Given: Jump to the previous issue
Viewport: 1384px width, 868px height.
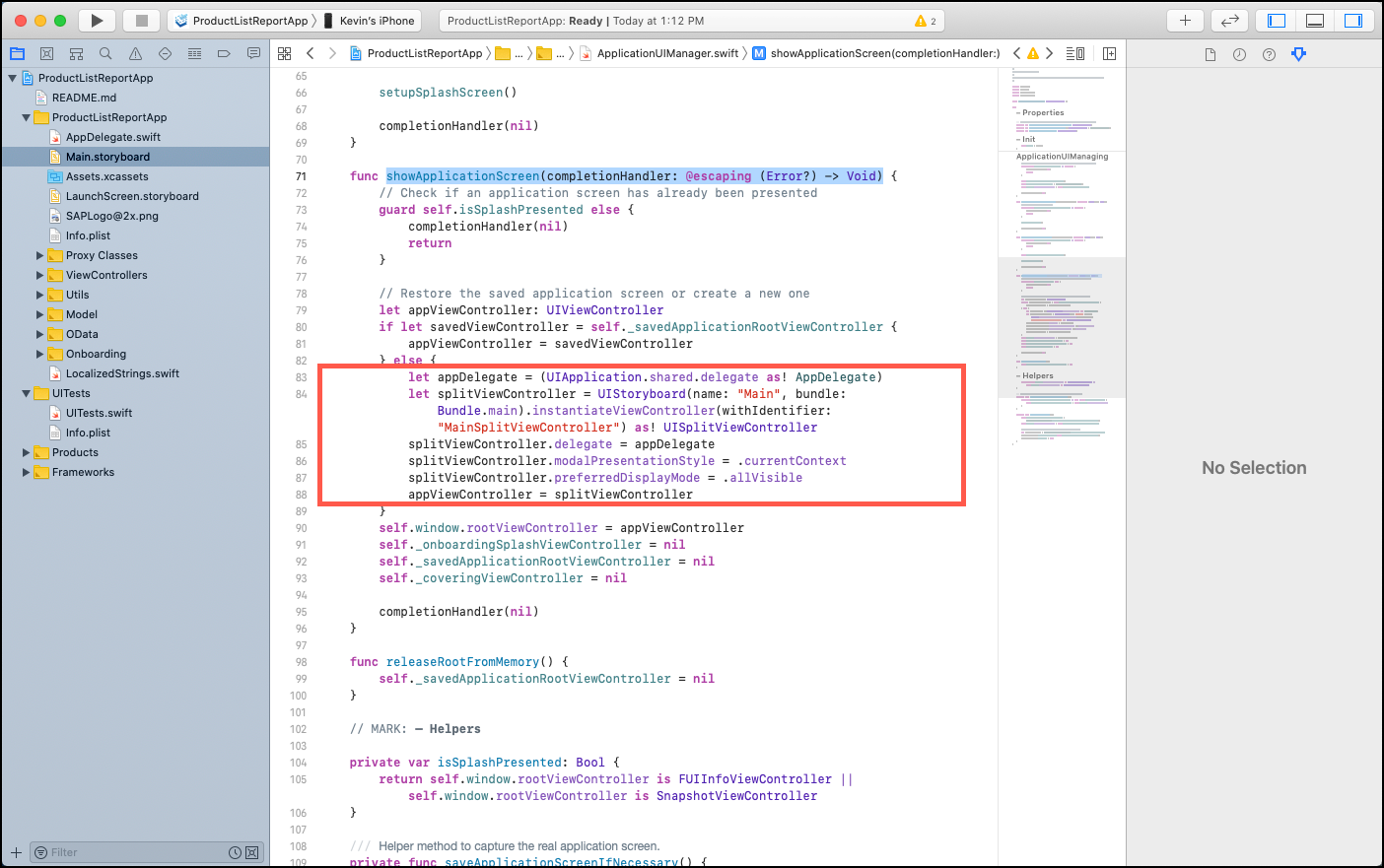Looking at the screenshot, I should click(x=1016, y=53).
